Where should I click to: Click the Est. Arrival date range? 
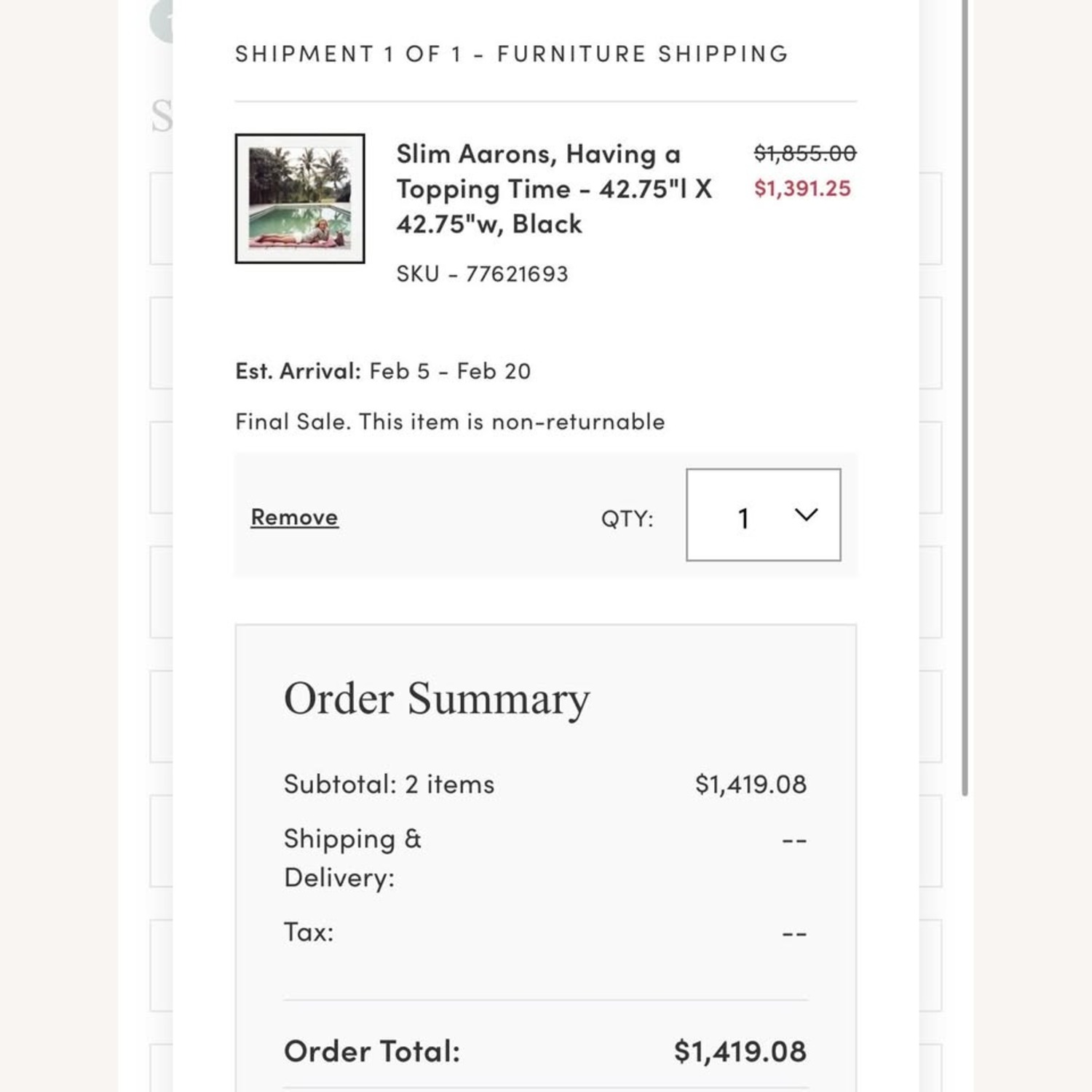point(450,371)
